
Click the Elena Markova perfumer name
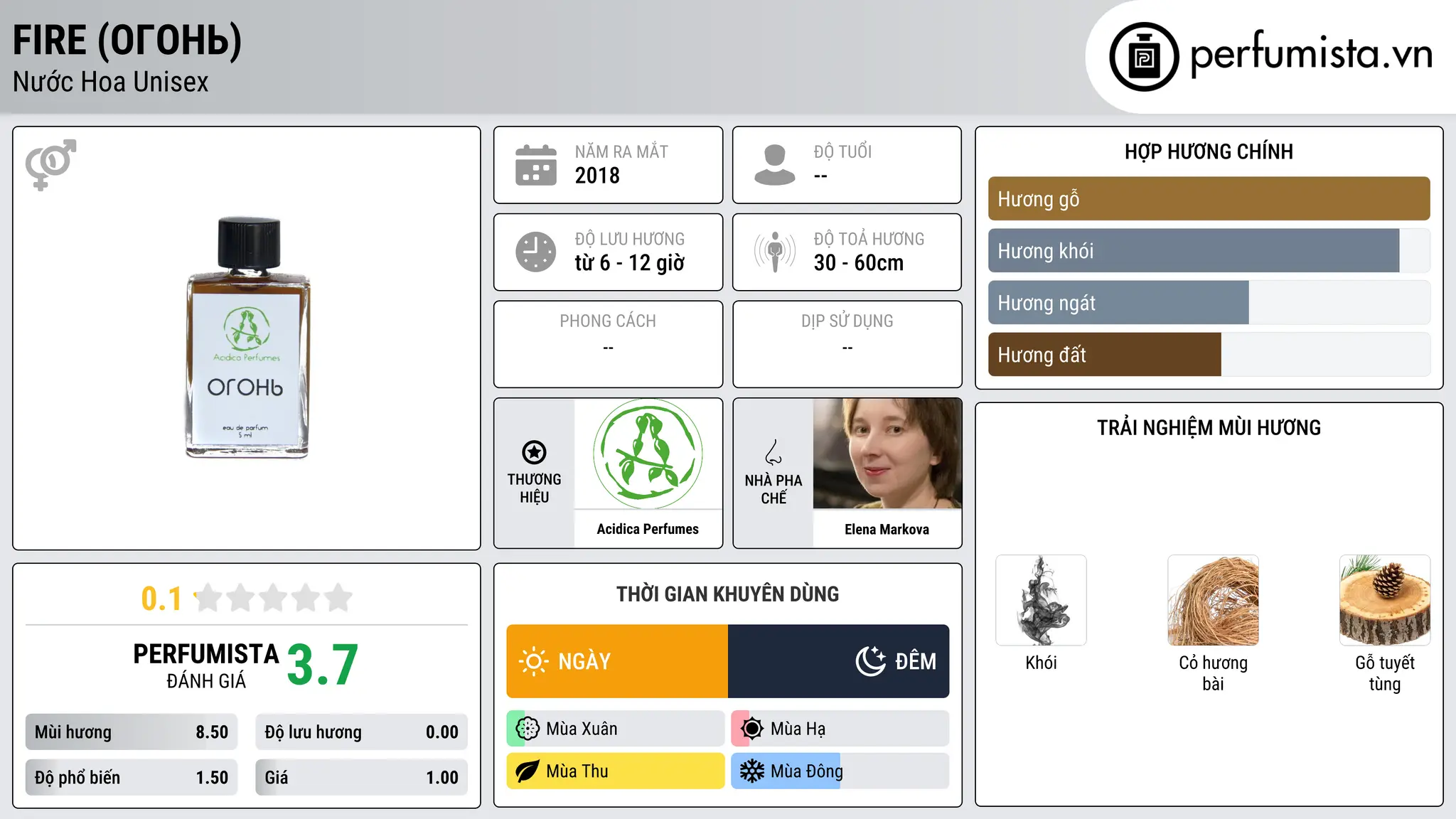[887, 529]
